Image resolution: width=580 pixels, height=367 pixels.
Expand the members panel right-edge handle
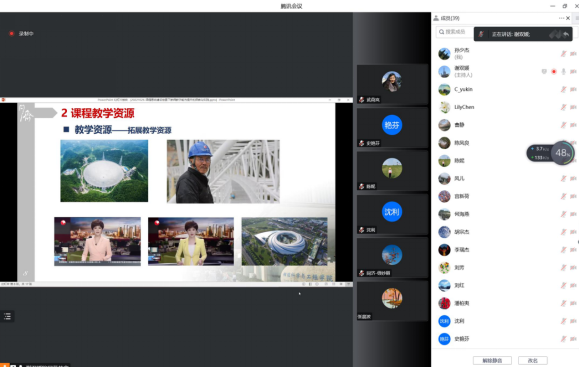[577, 18]
